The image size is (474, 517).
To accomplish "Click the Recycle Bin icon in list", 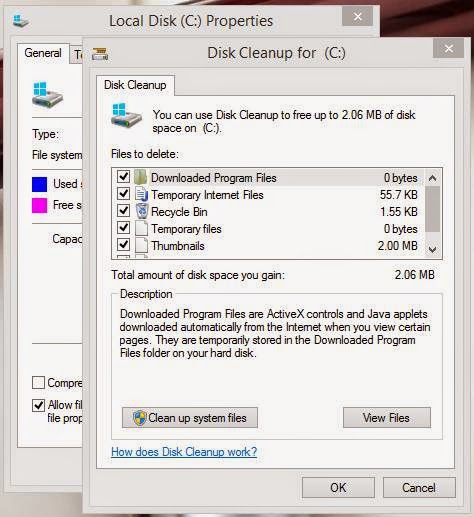I will coord(141,211).
